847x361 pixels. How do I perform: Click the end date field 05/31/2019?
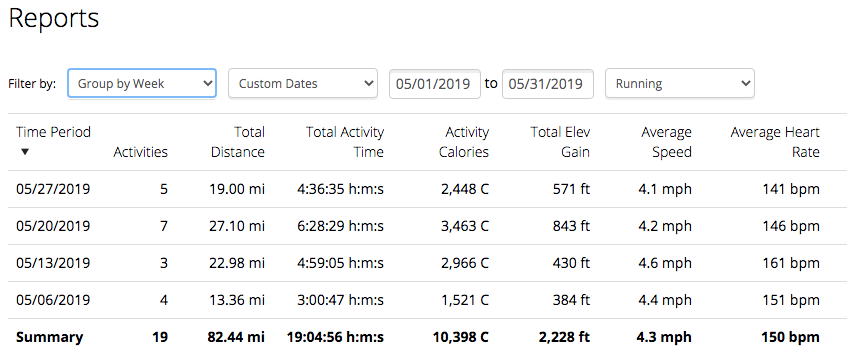pyautogui.click(x=548, y=84)
